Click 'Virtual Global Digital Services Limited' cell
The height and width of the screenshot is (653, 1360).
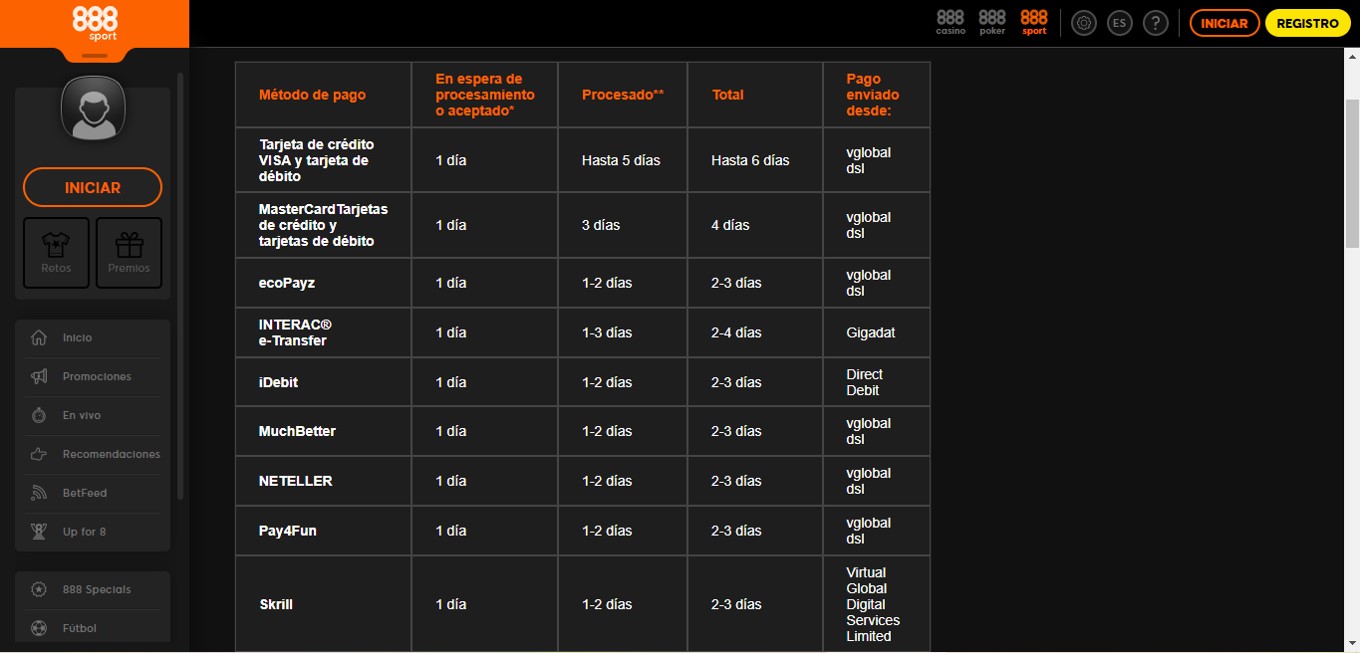coord(876,604)
